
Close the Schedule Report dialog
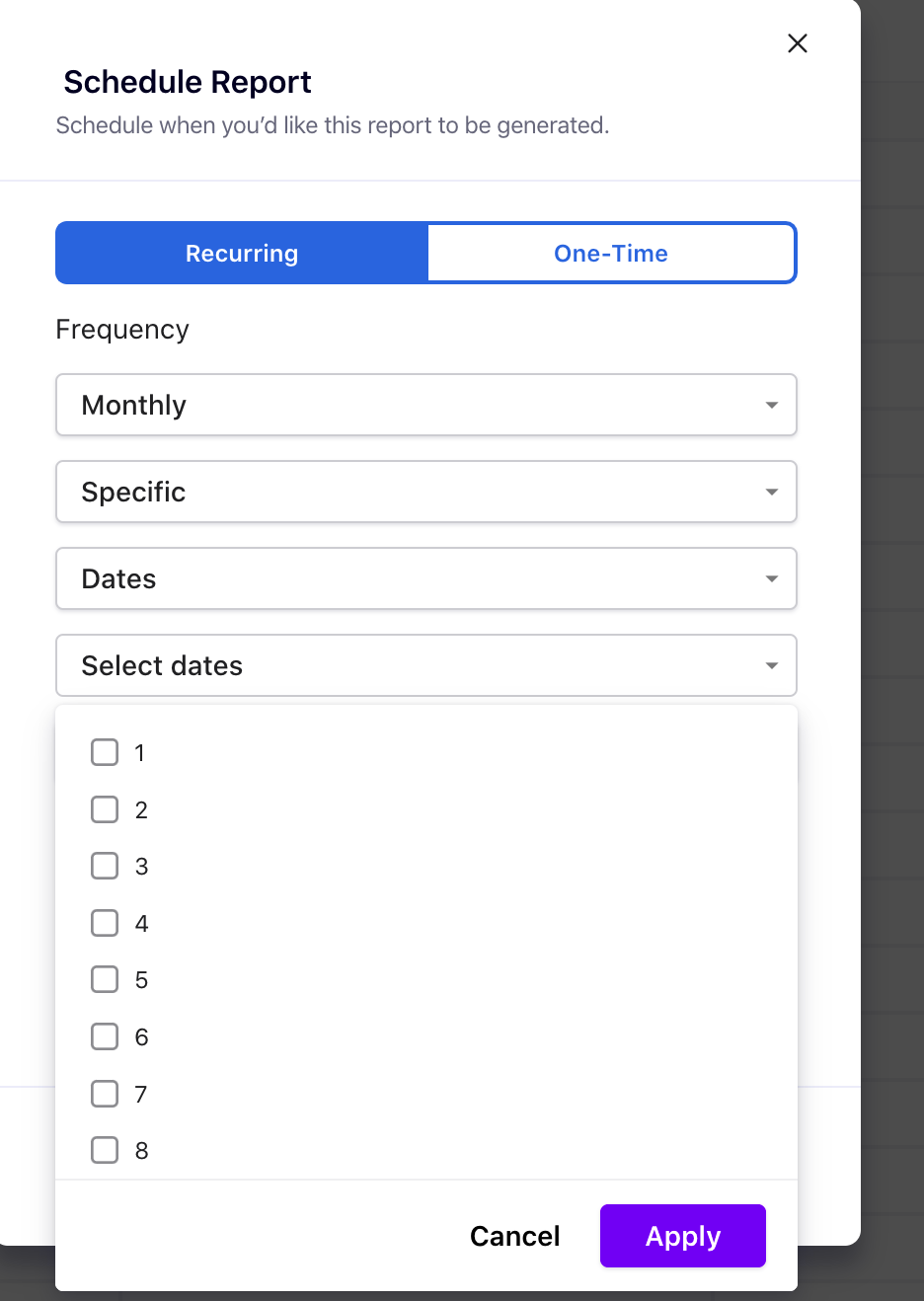(798, 43)
